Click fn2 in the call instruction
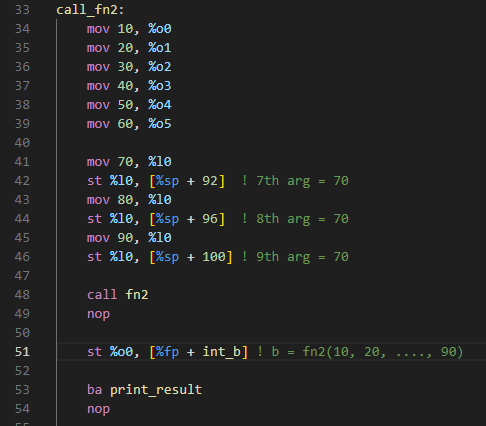 (x=137, y=295)
